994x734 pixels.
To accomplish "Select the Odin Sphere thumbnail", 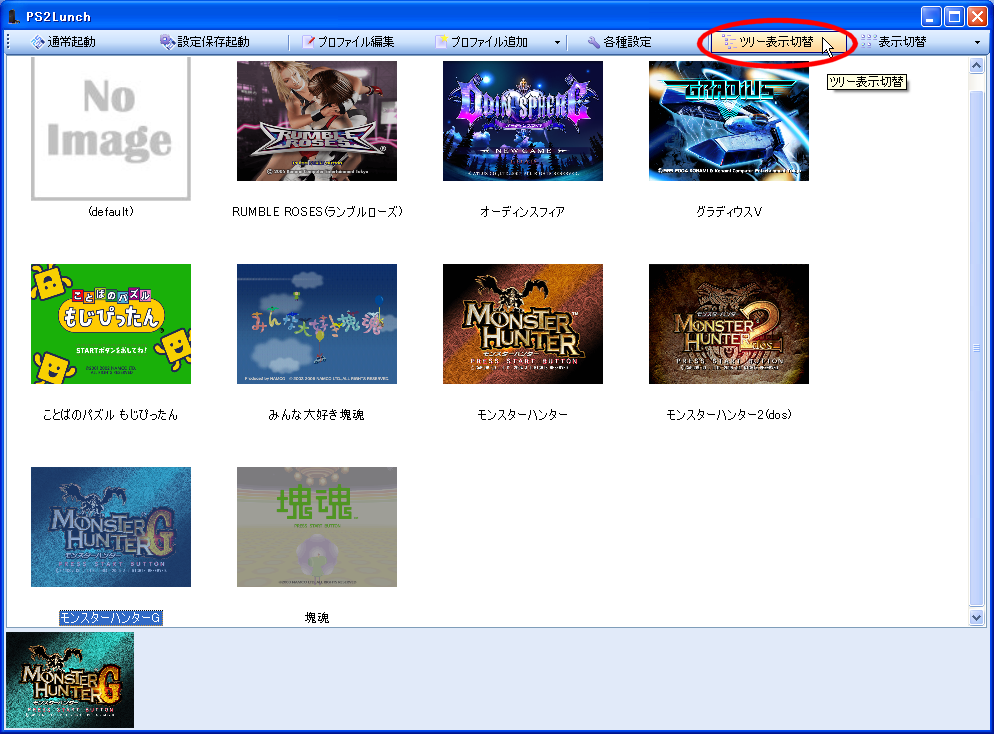I will tap(523, 121).
